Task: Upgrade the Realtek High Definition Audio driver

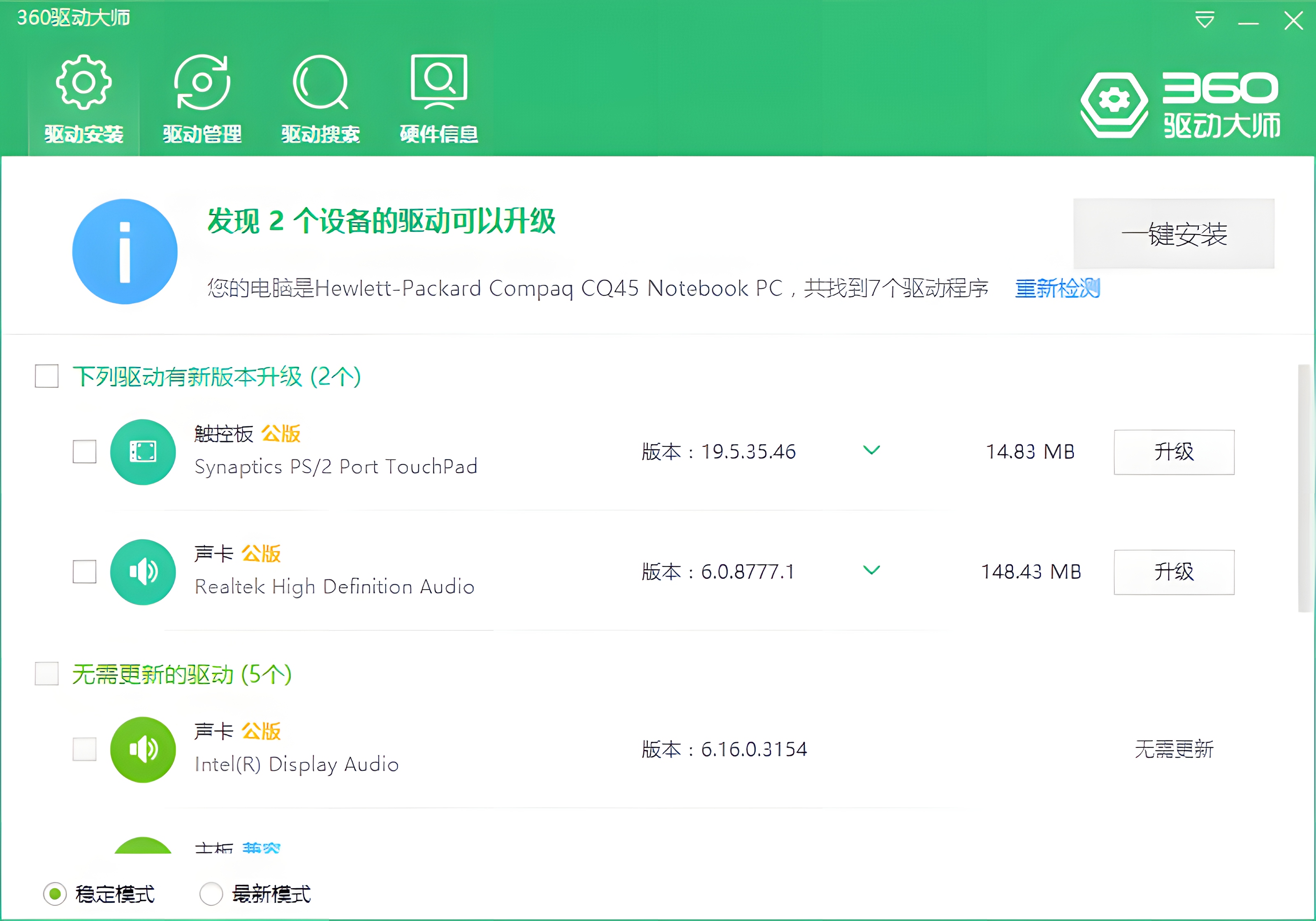Action: pos(1174,572)
